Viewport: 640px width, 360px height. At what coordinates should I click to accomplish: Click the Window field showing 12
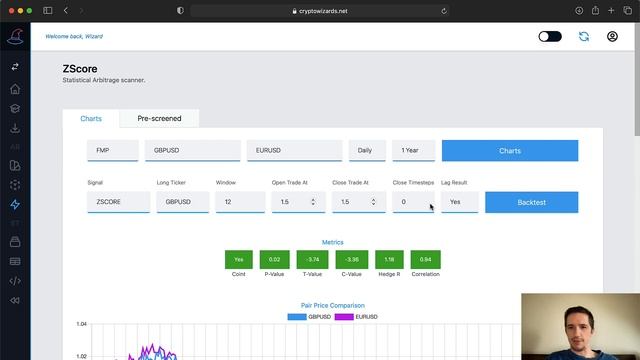click(240, 202)
